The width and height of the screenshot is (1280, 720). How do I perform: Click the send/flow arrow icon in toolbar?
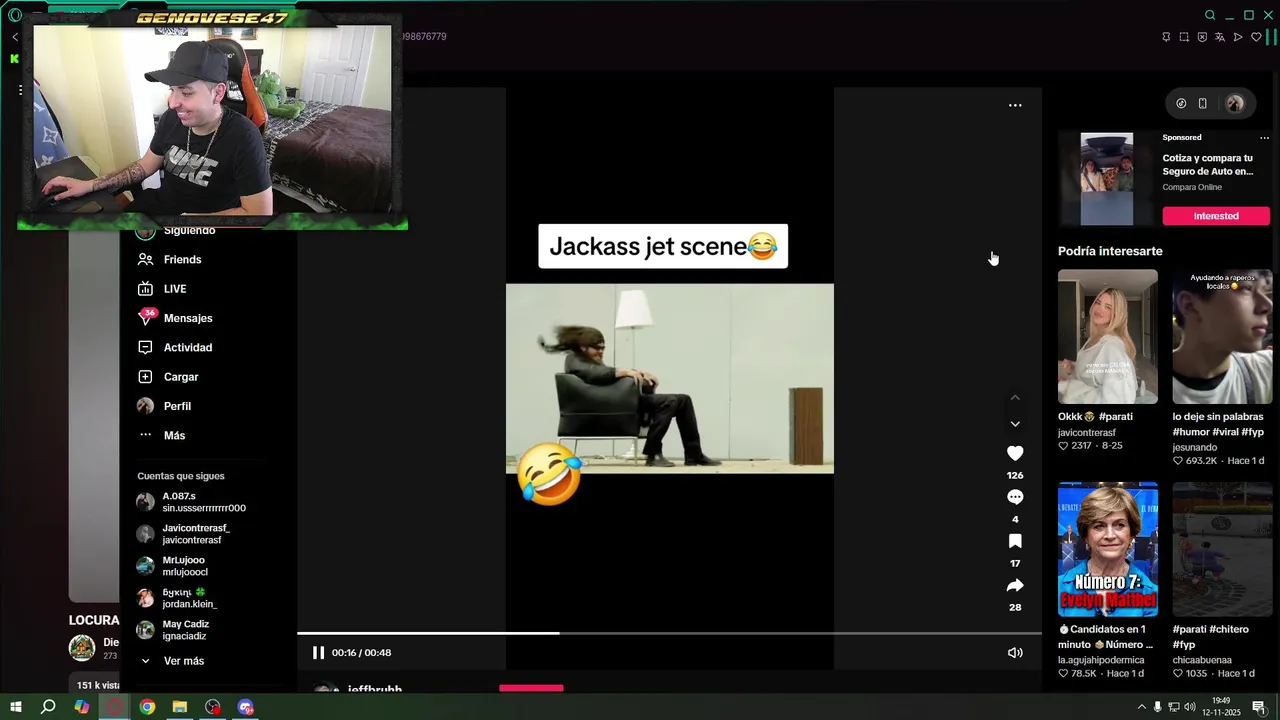coord(1238,37)
